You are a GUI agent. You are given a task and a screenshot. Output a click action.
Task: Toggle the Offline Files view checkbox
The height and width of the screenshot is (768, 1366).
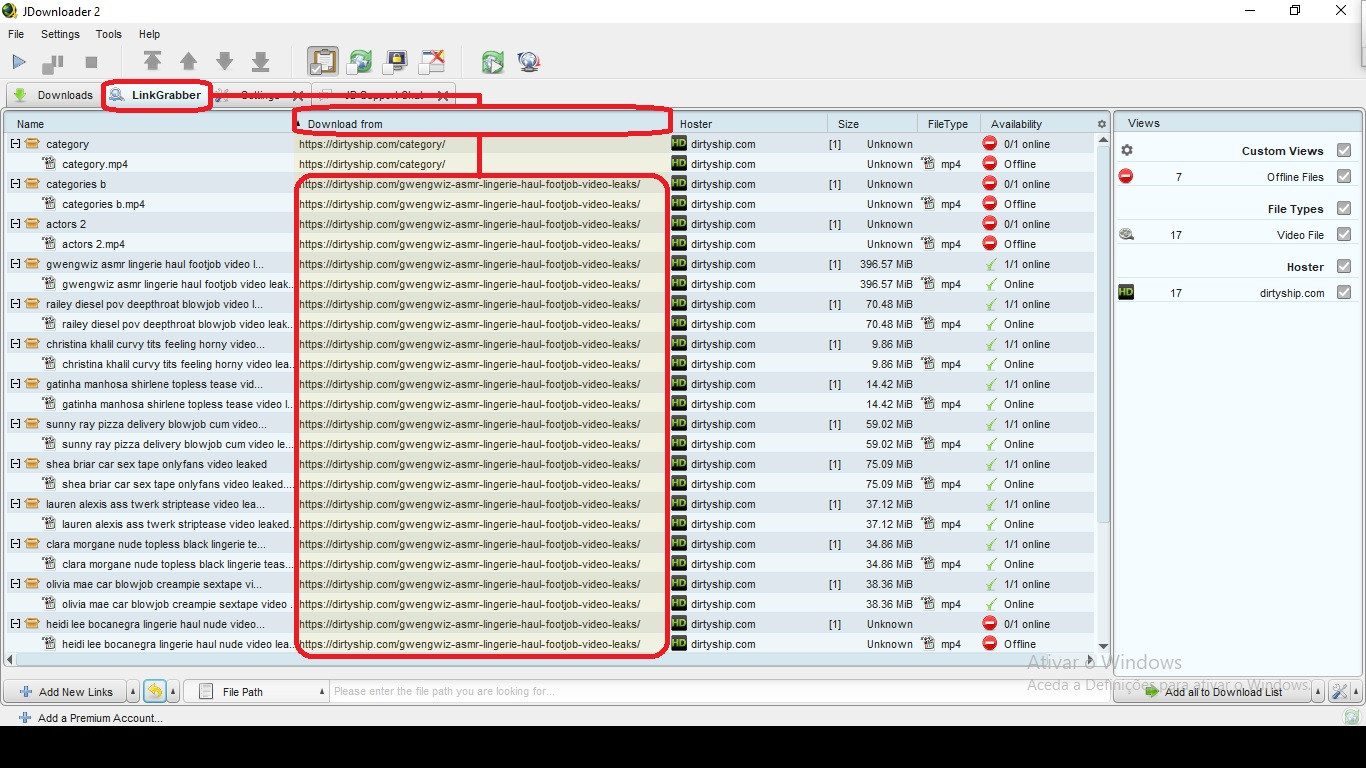click(x=1343, y=176)
